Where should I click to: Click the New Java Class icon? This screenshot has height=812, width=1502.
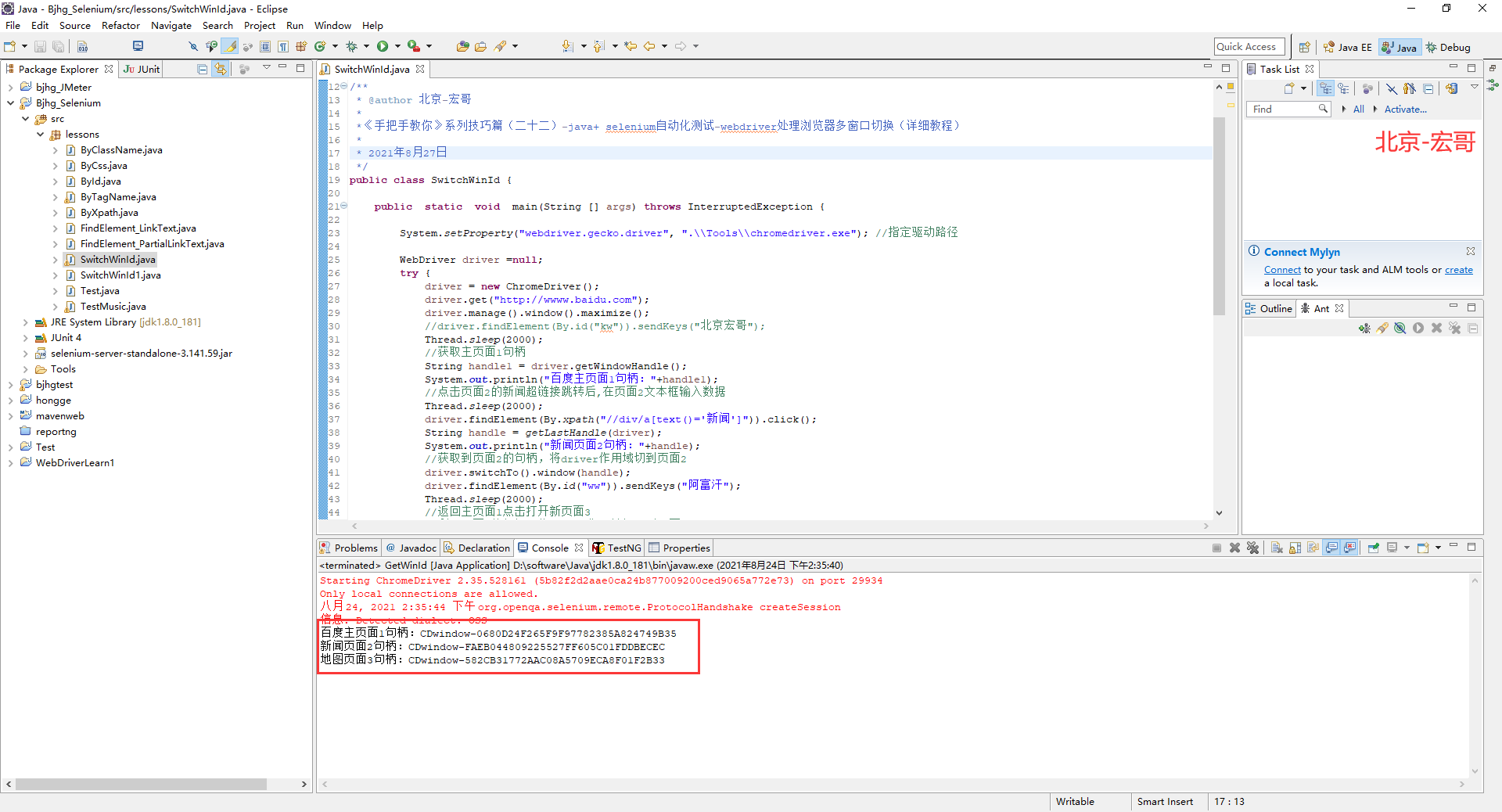[x=320, y=46]
